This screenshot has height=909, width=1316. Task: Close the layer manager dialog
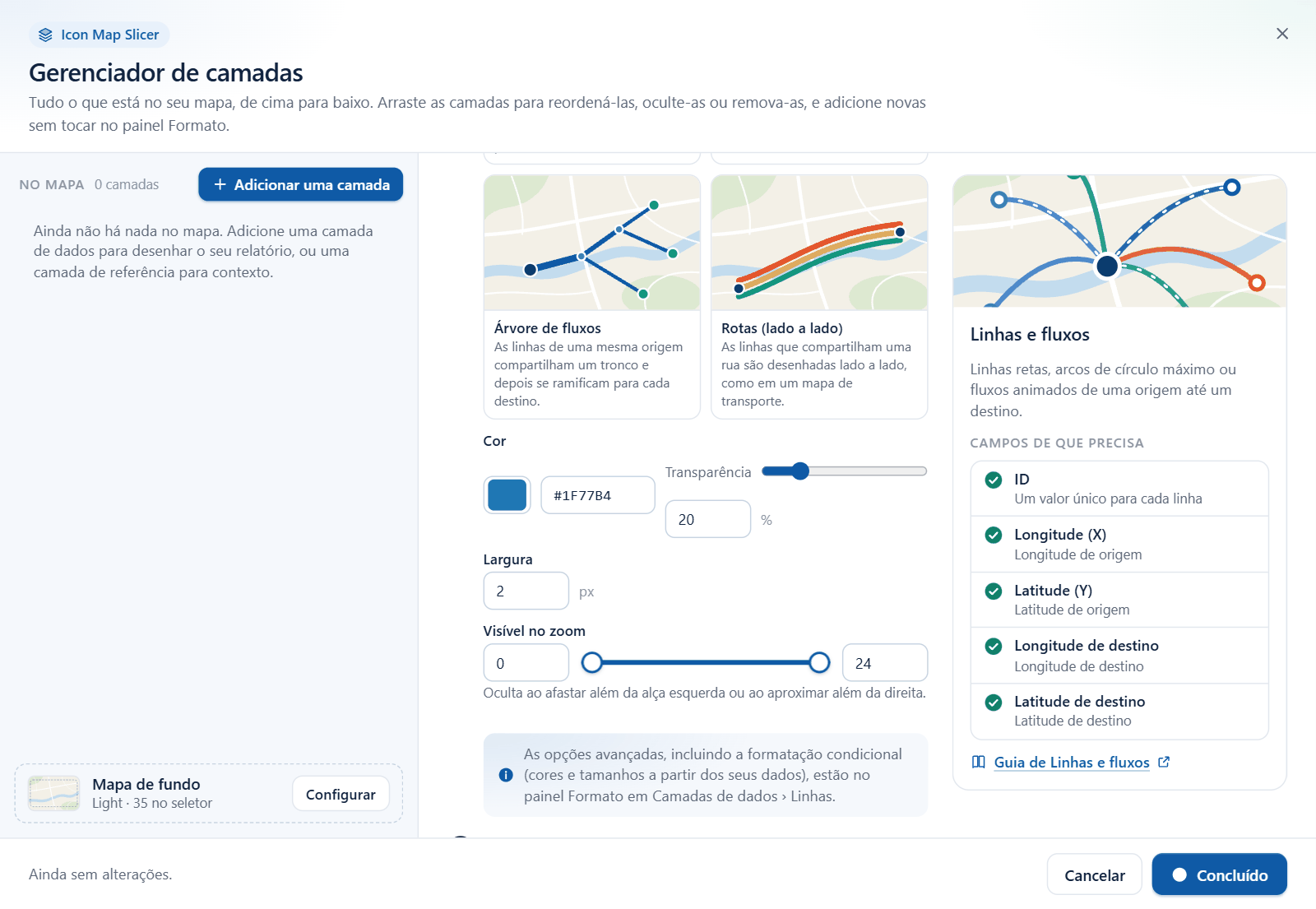coord(1282,34)
